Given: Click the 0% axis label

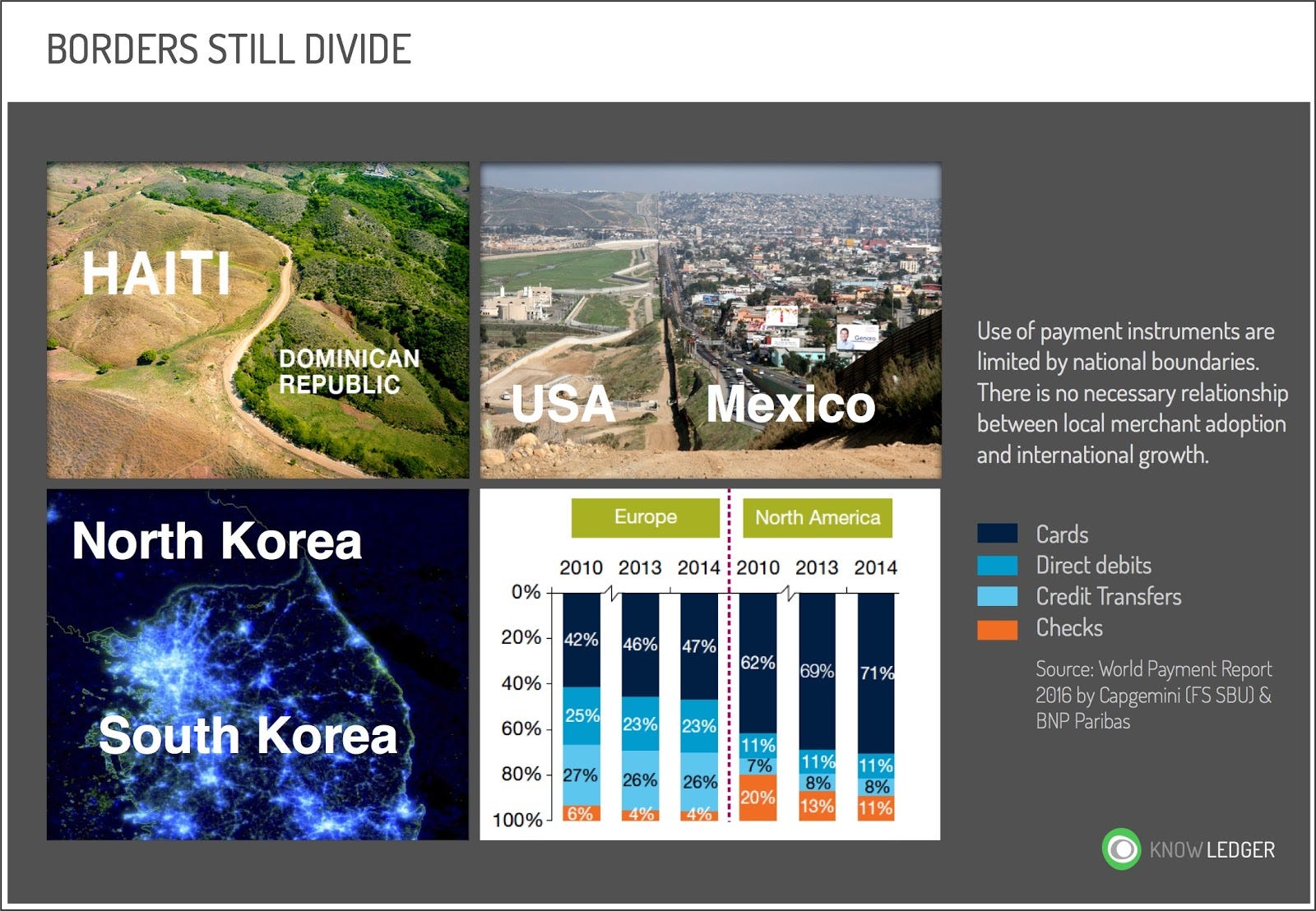Looking at the screenshot, I should point(526,592).
